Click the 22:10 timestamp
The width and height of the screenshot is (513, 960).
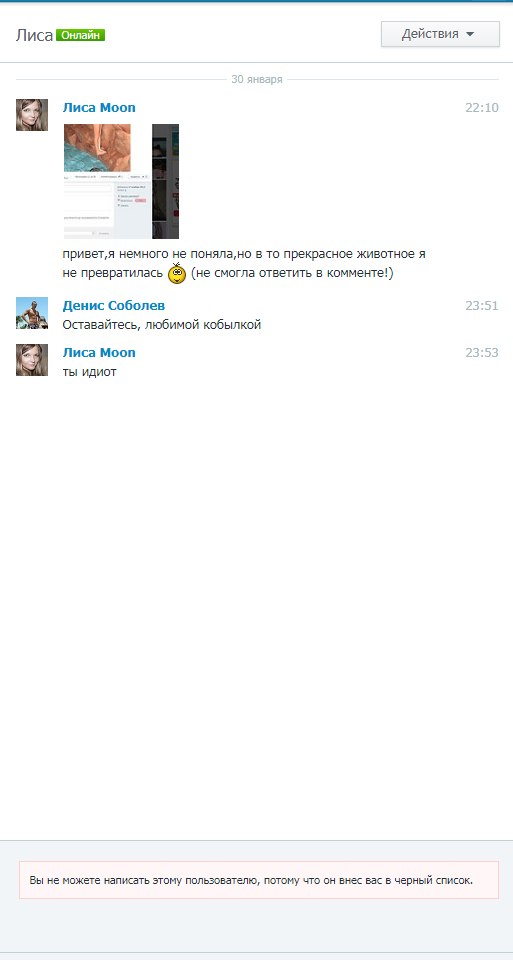tap(482, 108)
